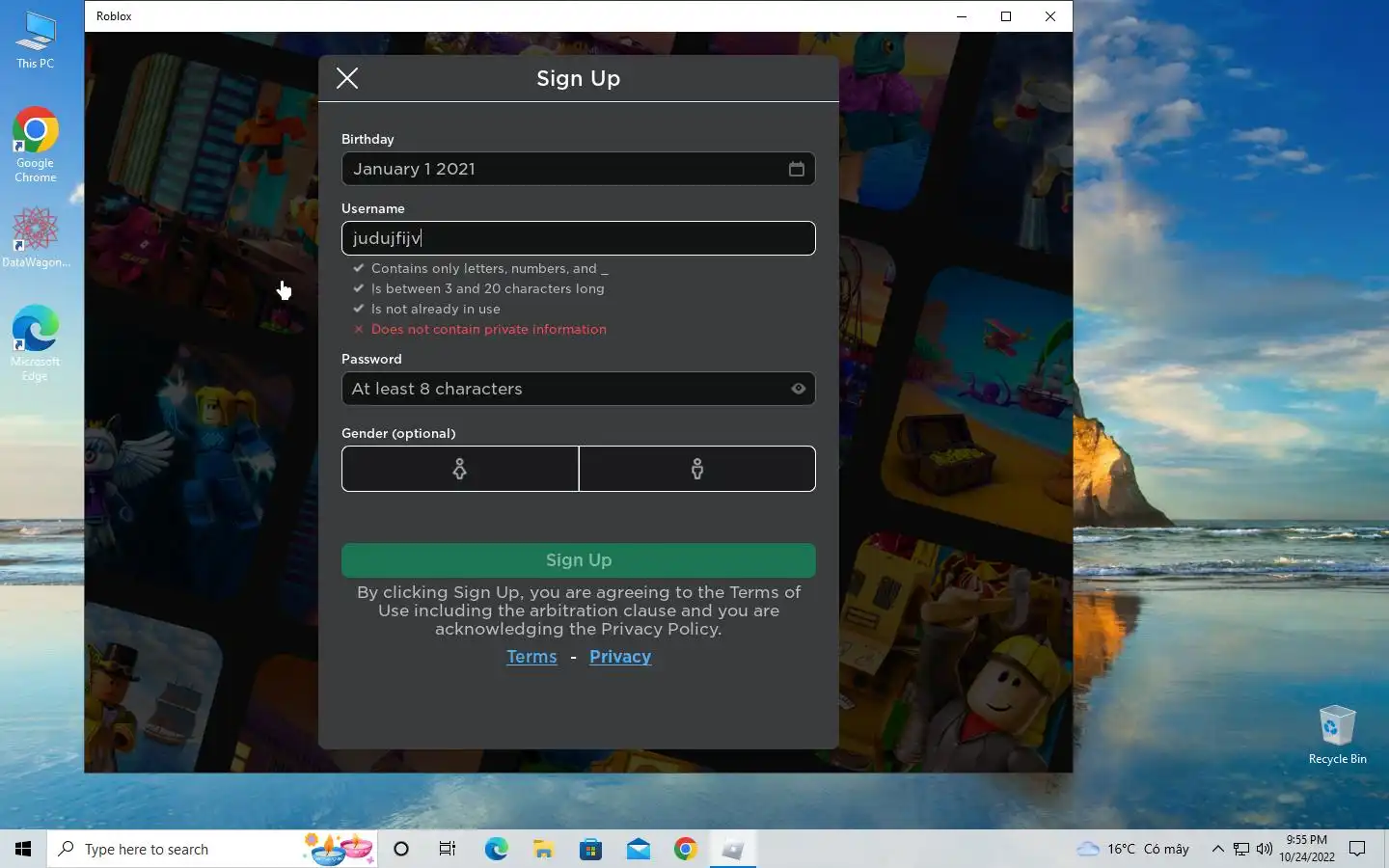
Task: Click 'Is between 3 and 20 characters long' text
Action: (488, 288)
